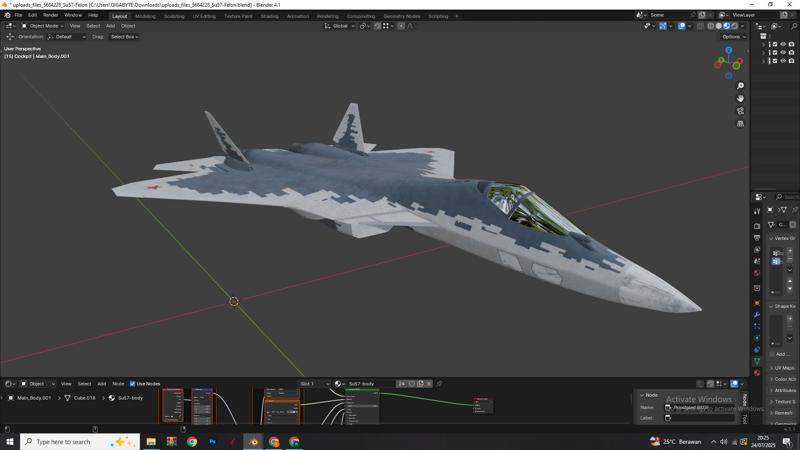
Task: Open the Render menu
Action: coord(50,15)
